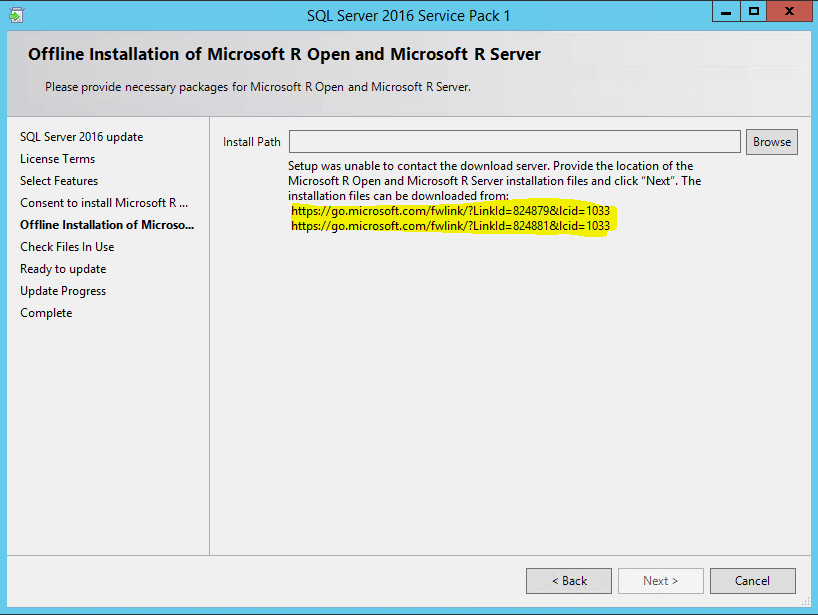Select the Complete step
This screenshot has height=615, width=818.
click(46, 313)
